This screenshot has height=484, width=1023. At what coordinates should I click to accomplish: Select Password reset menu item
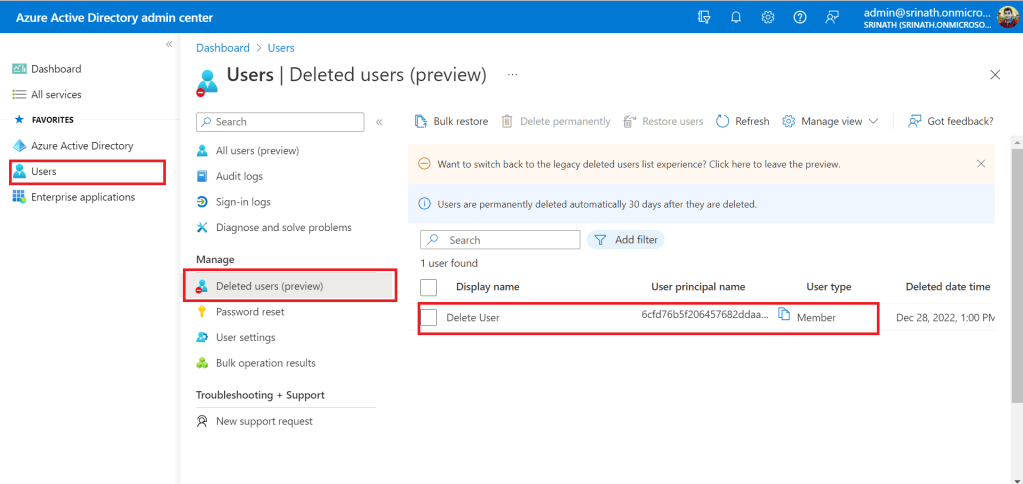(250, 312)
